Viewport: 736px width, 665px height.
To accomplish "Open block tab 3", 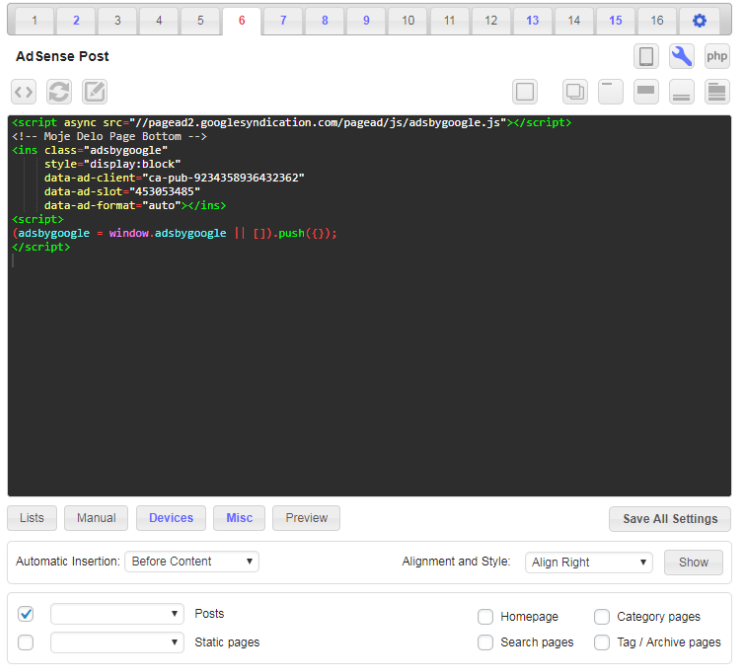I will (117, 21).
